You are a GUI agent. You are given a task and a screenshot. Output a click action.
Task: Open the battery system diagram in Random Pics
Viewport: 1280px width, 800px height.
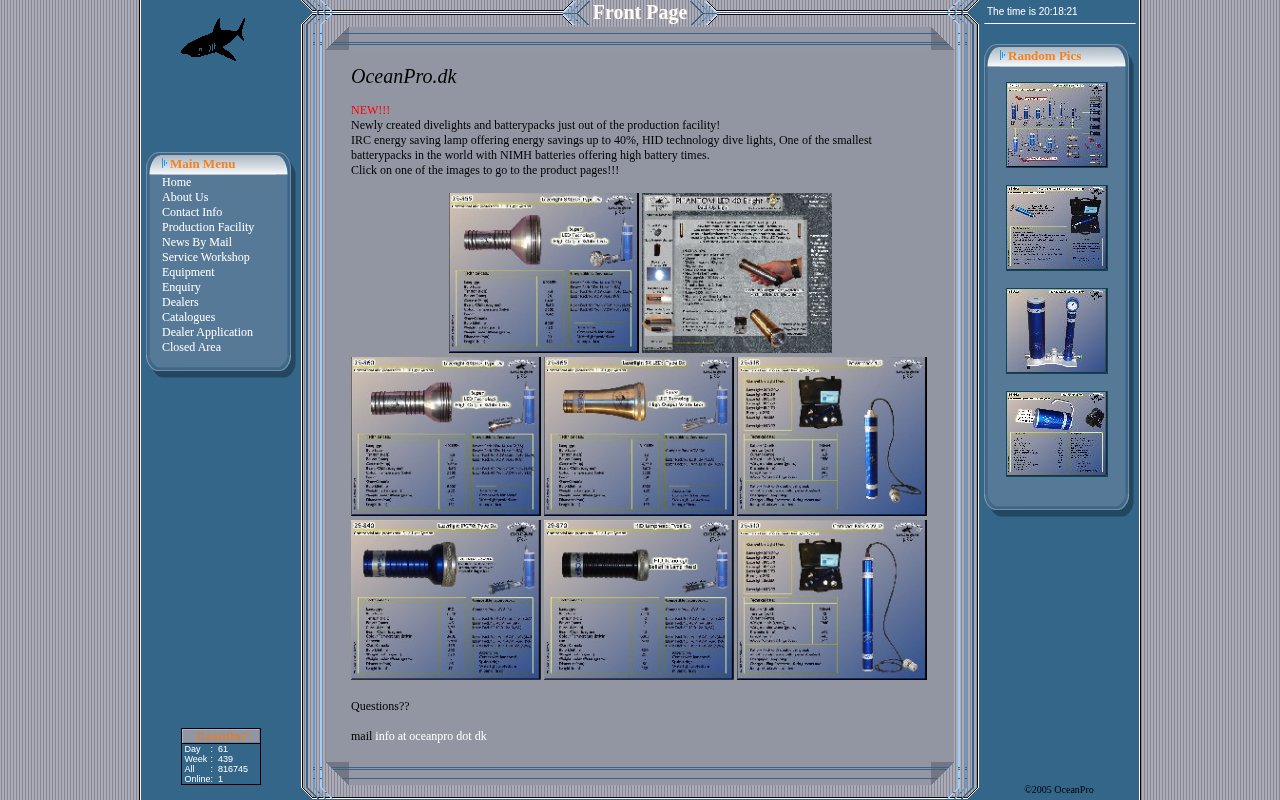tap(1056, 125)
